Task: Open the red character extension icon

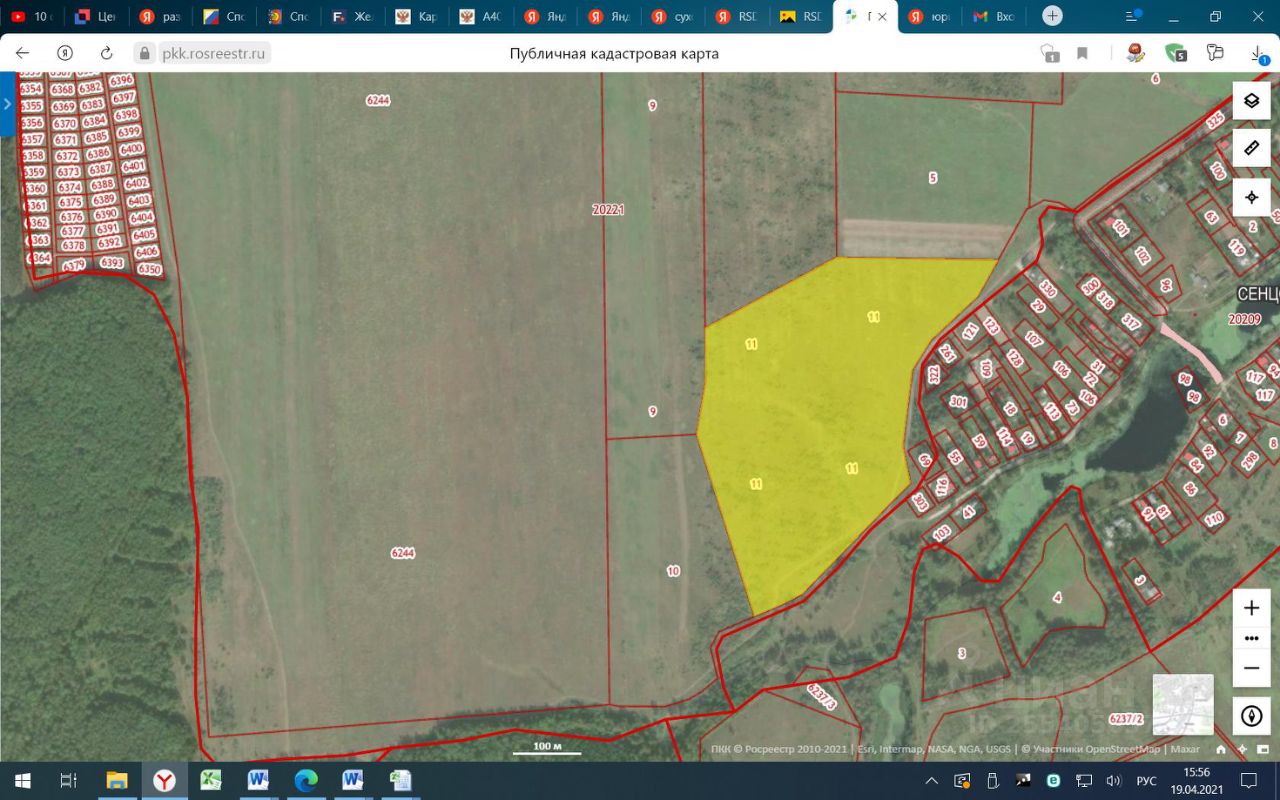Action: click(1135, 53)
